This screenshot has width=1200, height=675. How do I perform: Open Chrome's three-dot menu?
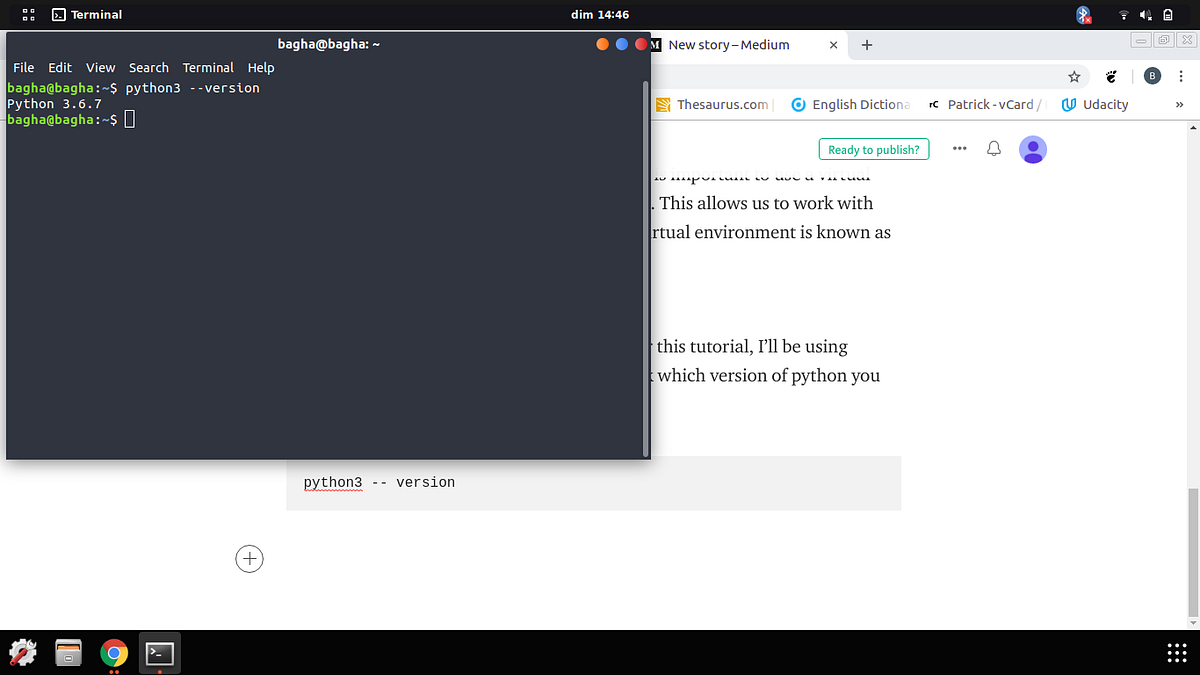click(1181, 76)
